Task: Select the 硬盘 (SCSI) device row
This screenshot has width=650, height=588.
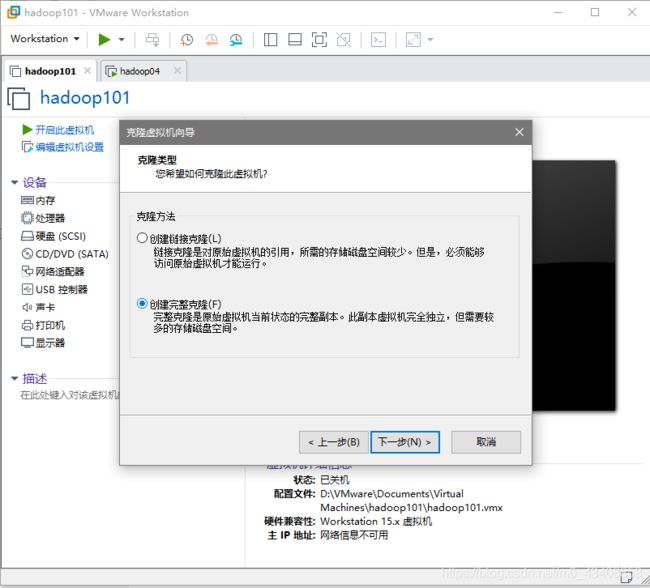Action: click(x=53, y=236)
